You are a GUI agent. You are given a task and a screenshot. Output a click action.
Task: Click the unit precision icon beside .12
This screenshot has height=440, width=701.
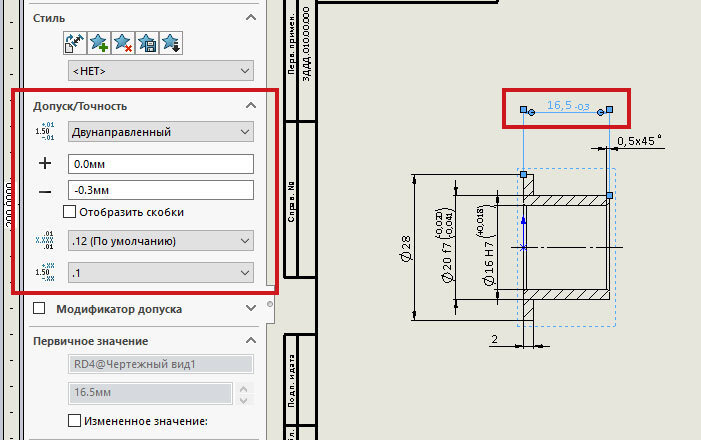point(45,241)
